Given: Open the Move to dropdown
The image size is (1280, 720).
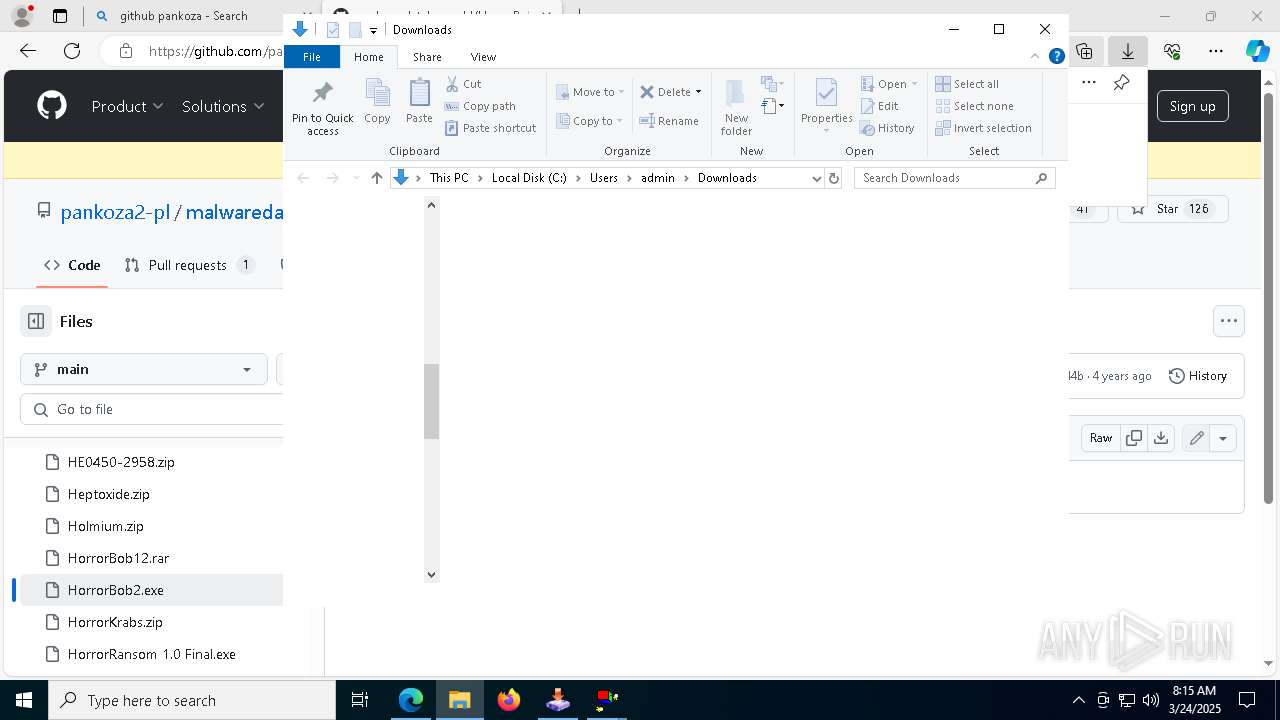Looking at the screenshot, I should [x=590, y=92].
